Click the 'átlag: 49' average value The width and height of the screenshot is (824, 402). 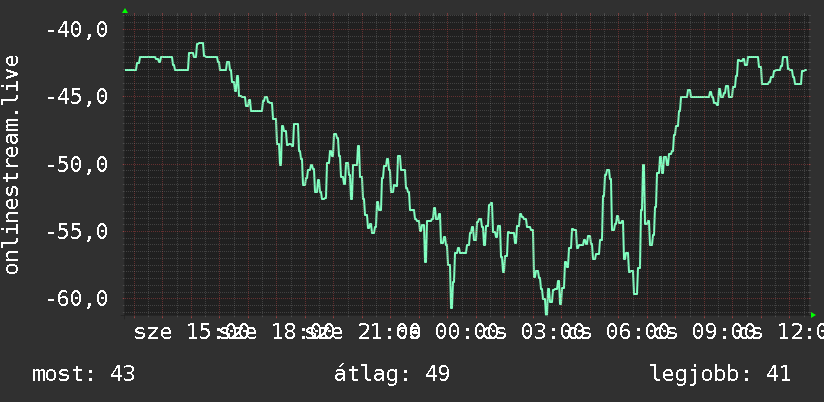pos(392,374)
